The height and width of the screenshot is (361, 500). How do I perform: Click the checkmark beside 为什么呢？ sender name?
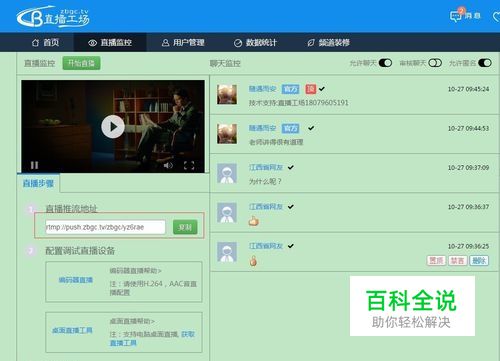[291, 167]
